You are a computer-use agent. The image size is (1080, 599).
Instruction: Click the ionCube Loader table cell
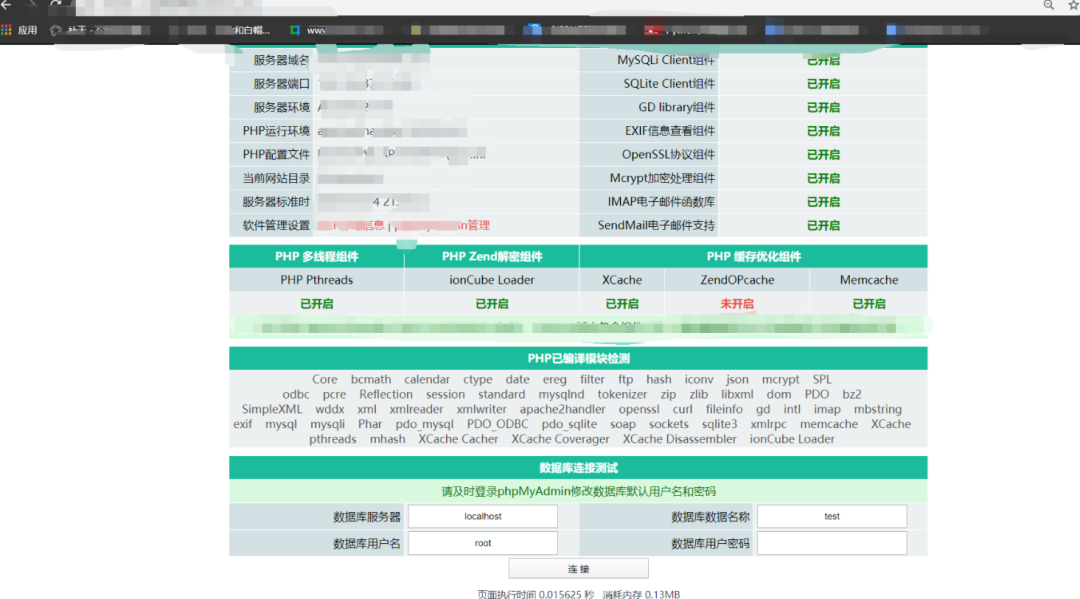[491, 281]
